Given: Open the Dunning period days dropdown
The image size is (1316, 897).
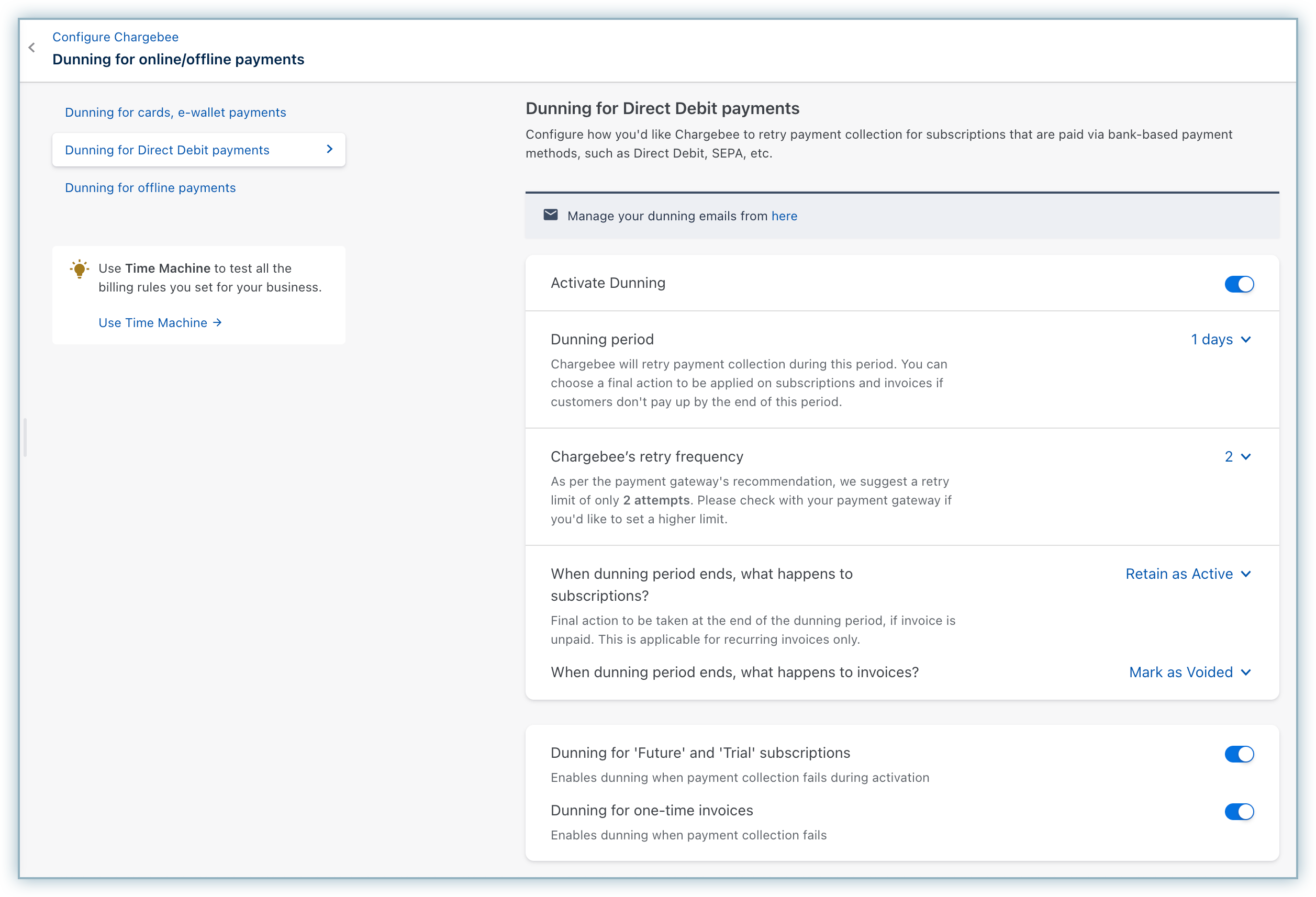Looking at the screenshot, I should (x=1212, y=340).
